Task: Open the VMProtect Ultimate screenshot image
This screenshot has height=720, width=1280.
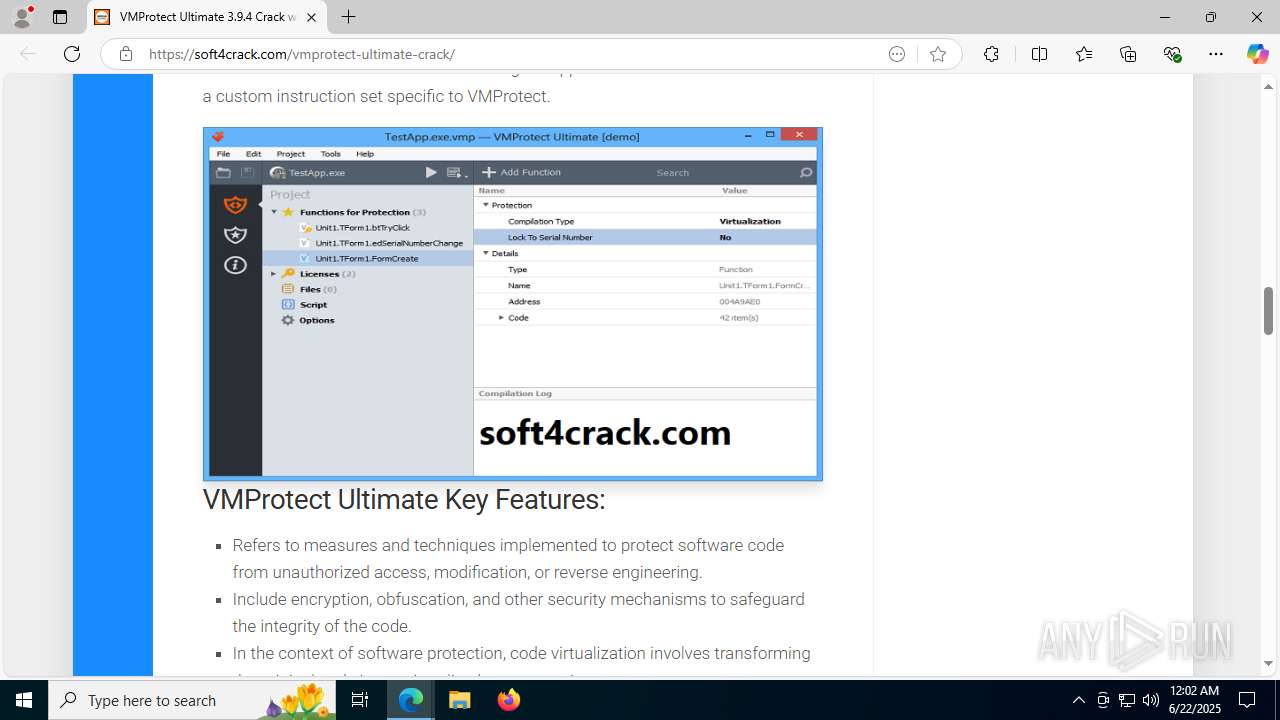Action: point(513,304)
